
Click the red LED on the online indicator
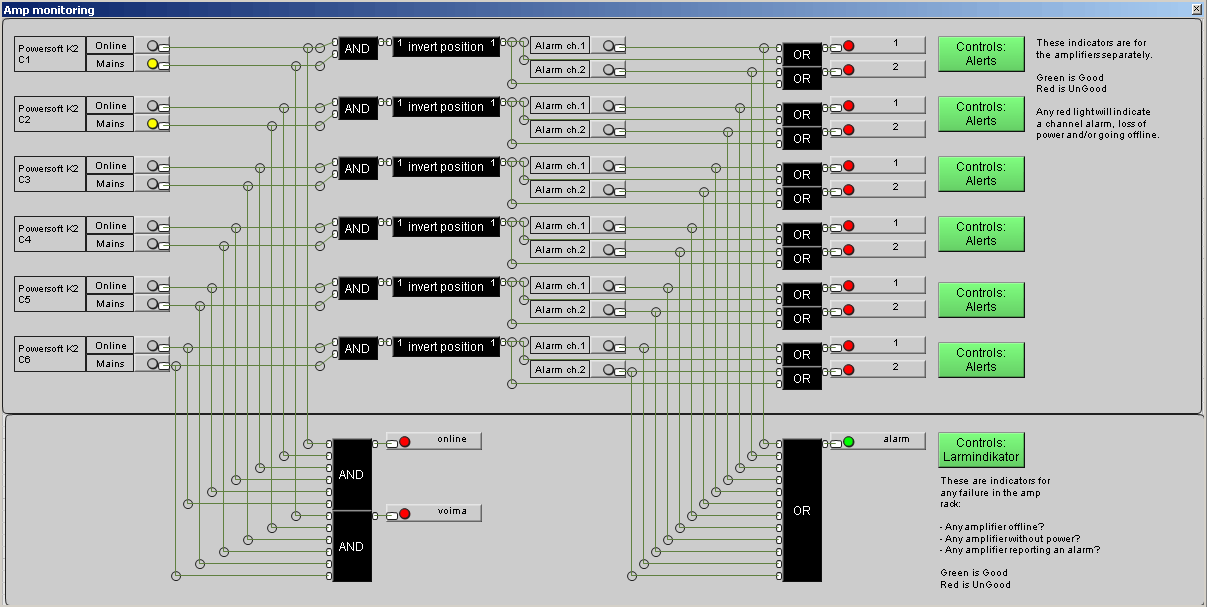(x=405, y=442)
